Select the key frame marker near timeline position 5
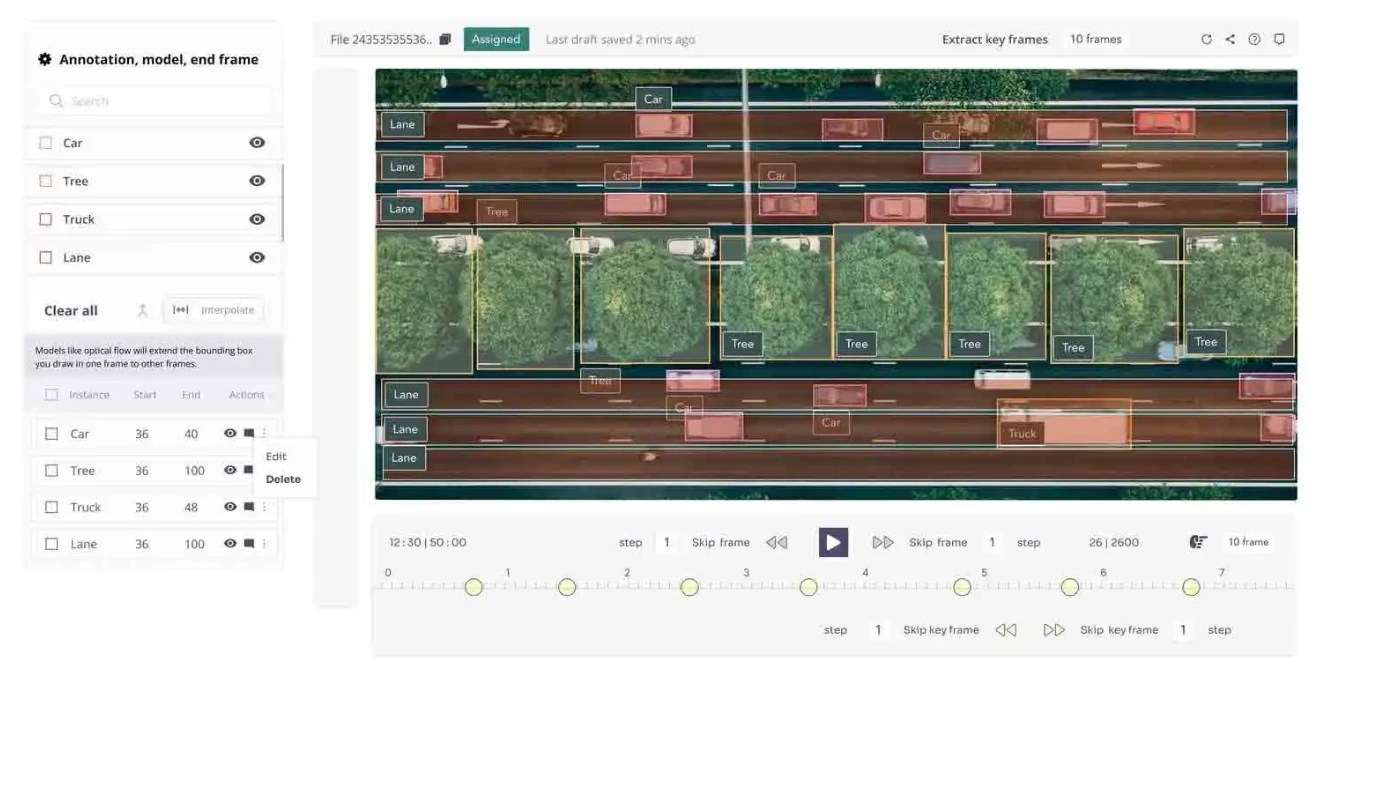 [962, 587]
